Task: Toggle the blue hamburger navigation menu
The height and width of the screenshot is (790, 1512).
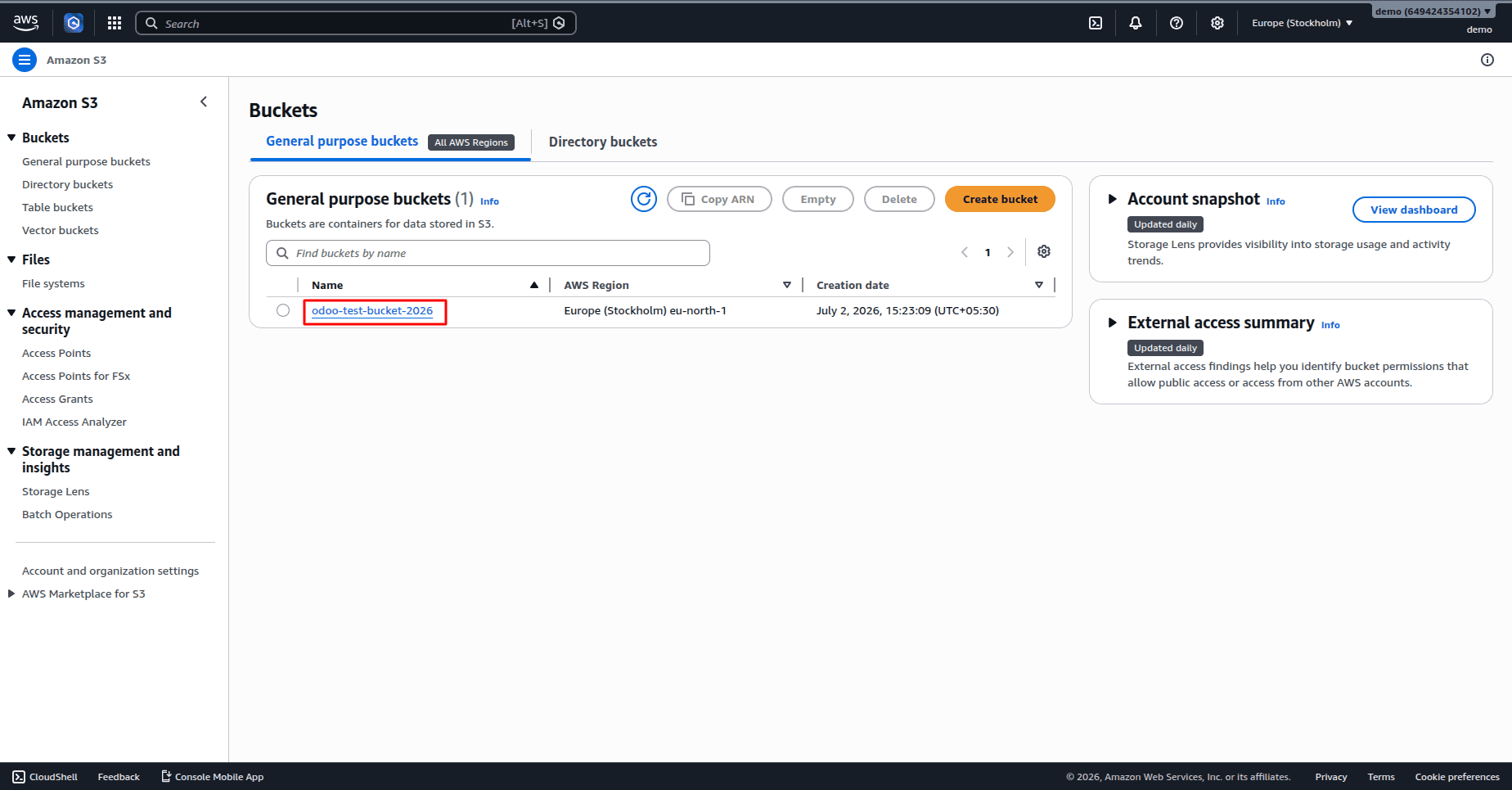Action: click(25, 60)
